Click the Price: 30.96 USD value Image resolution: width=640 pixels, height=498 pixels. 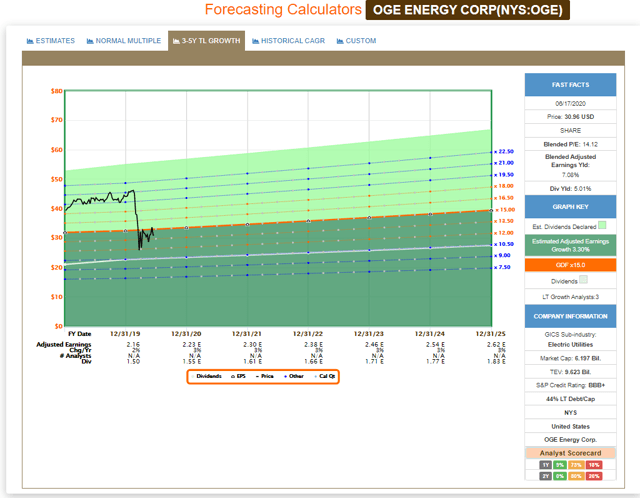(570, 117)
